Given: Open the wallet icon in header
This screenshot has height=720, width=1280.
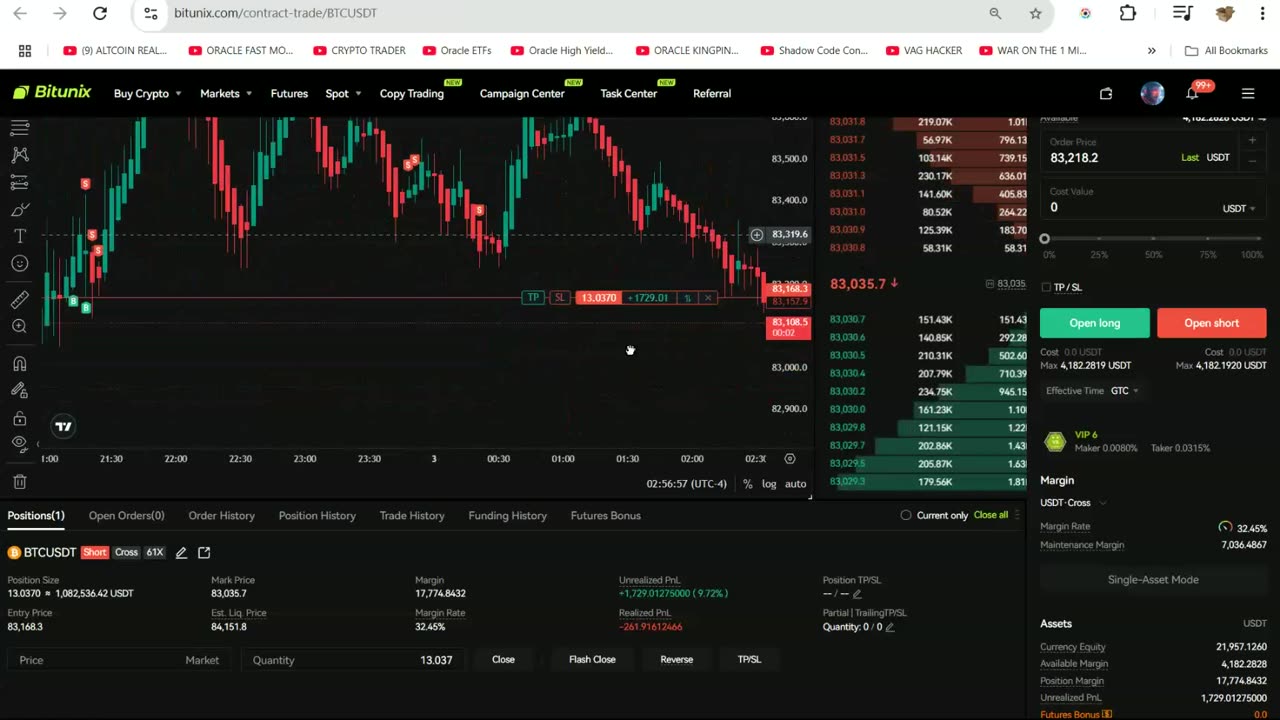Looking at the screenshot, I should click(x=1106, y=93).
